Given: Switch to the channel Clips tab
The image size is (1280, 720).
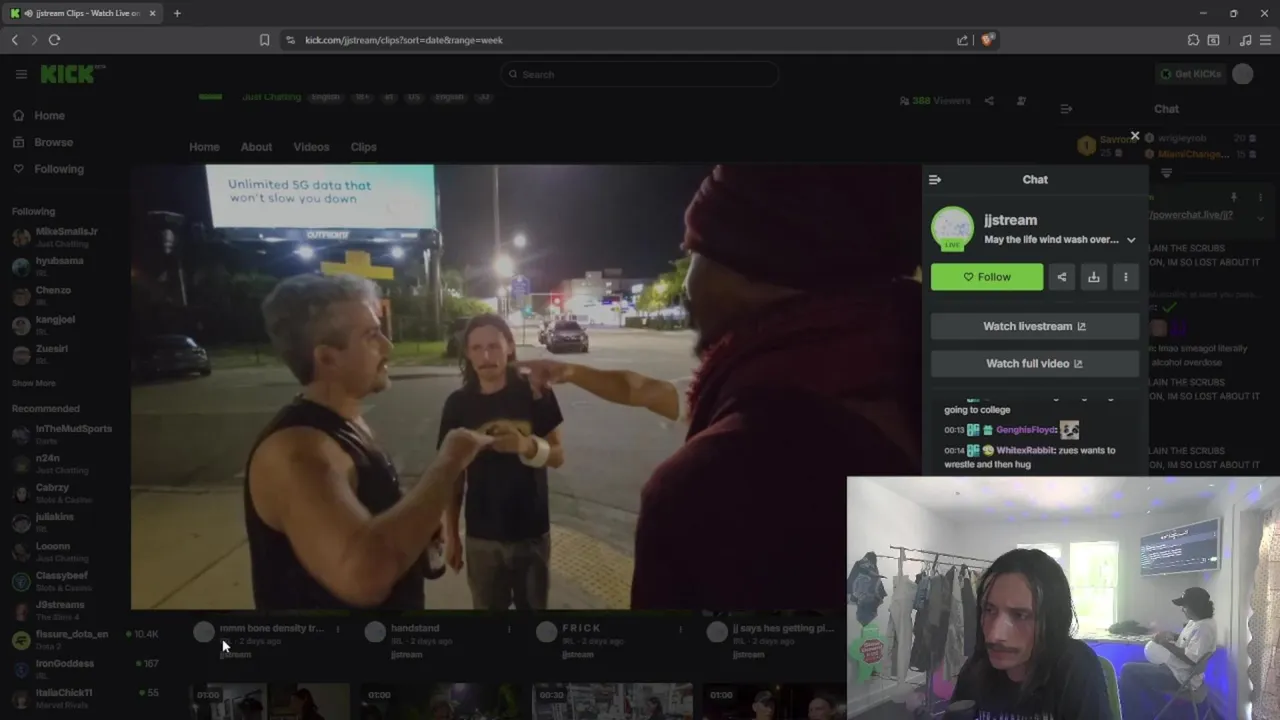Looking at the screenshot, I should [363, 147].
